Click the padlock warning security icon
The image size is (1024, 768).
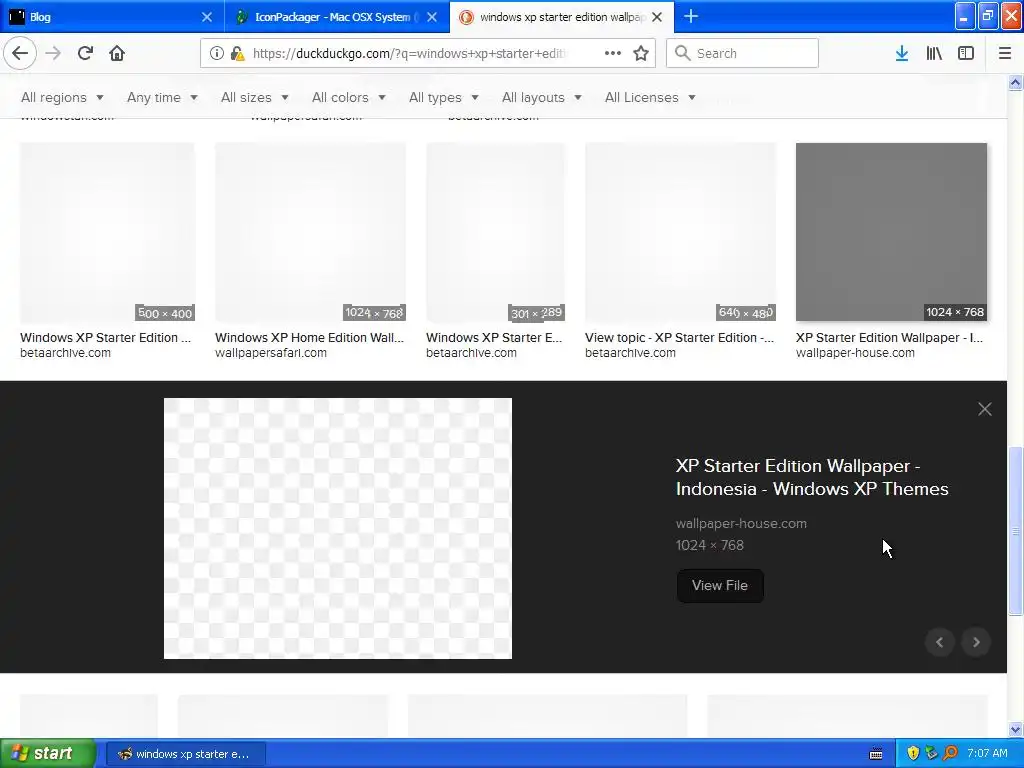click(x=238, y=53)
